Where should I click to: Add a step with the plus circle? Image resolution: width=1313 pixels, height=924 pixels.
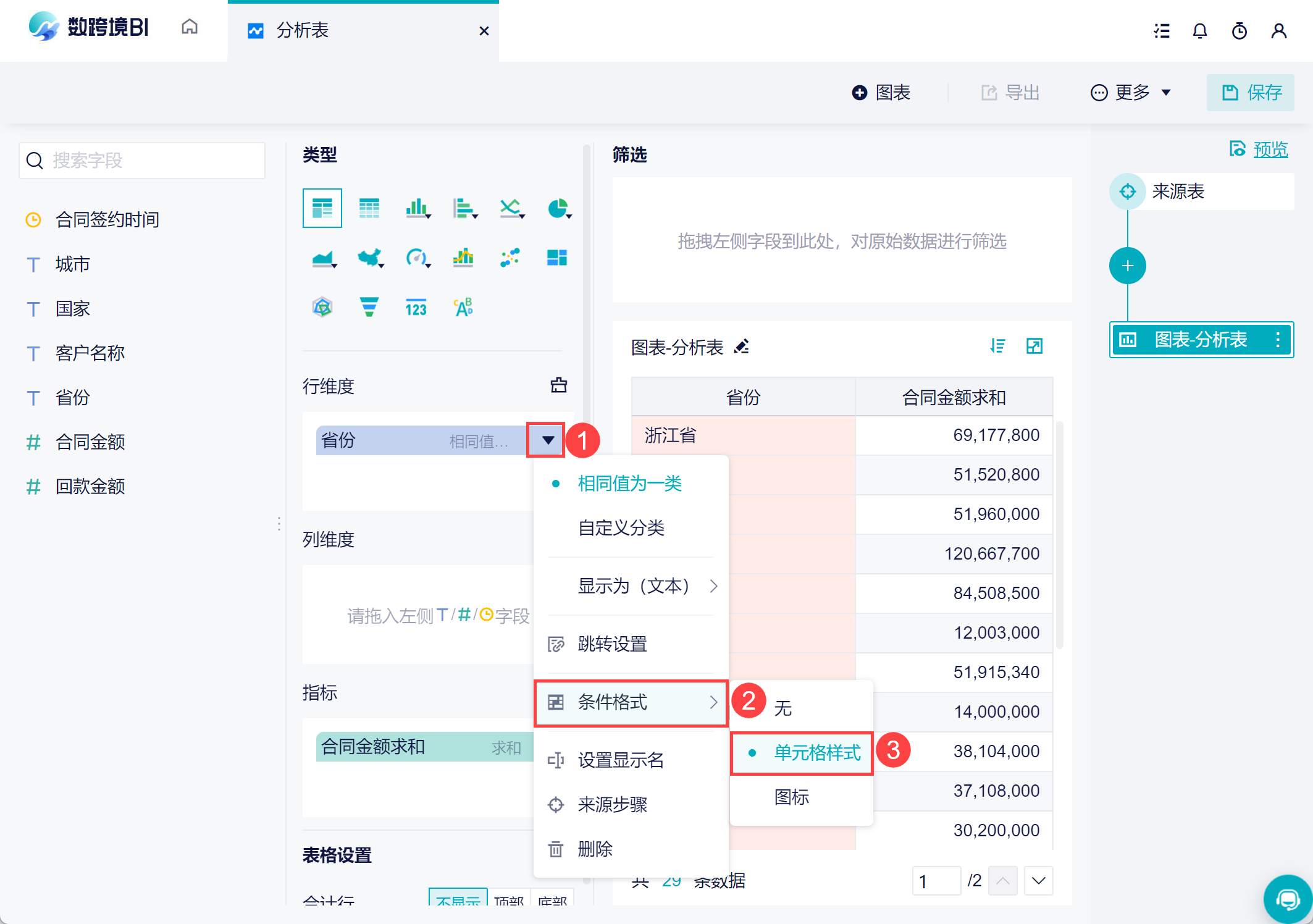(1127, 266)
